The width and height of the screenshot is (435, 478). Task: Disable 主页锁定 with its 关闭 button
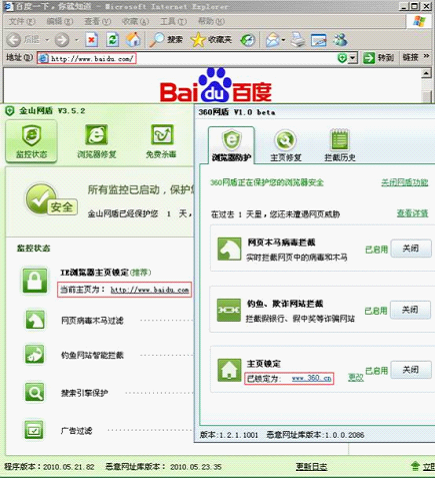pyautogui.click(x=411, y=370)
